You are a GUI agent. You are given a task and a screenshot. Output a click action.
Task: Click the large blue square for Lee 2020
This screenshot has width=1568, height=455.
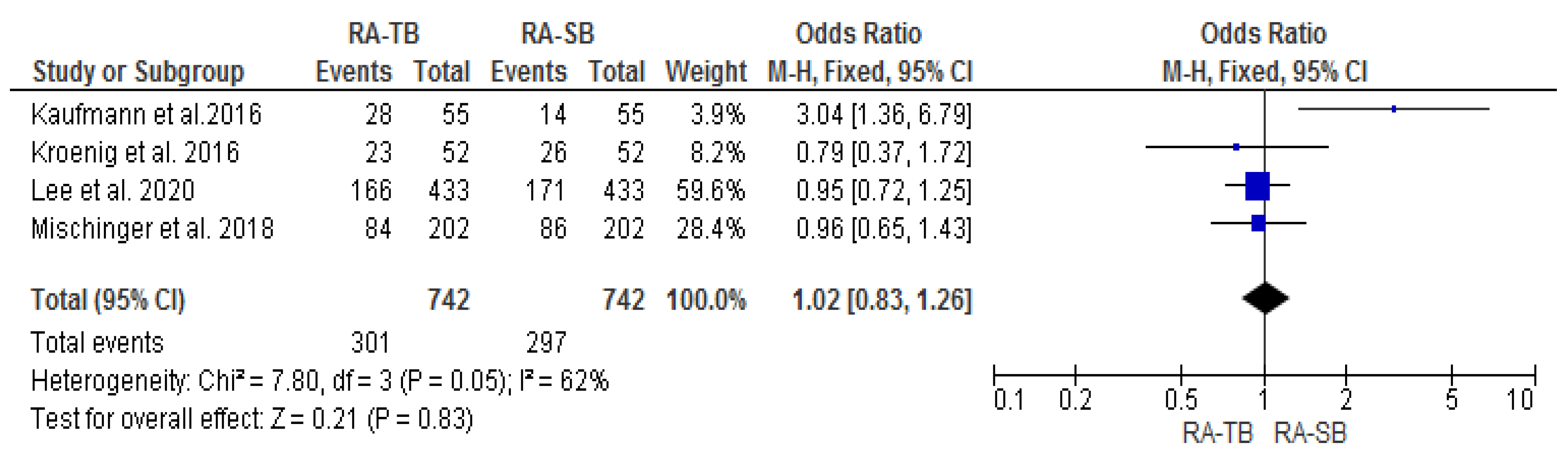pyautogui.click(x=1257, y=186)
